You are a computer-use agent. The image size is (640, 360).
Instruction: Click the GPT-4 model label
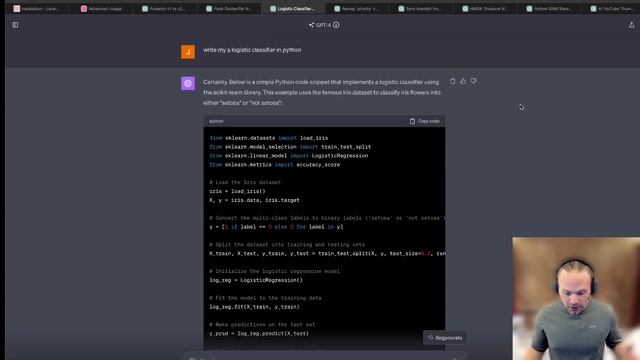323,25
